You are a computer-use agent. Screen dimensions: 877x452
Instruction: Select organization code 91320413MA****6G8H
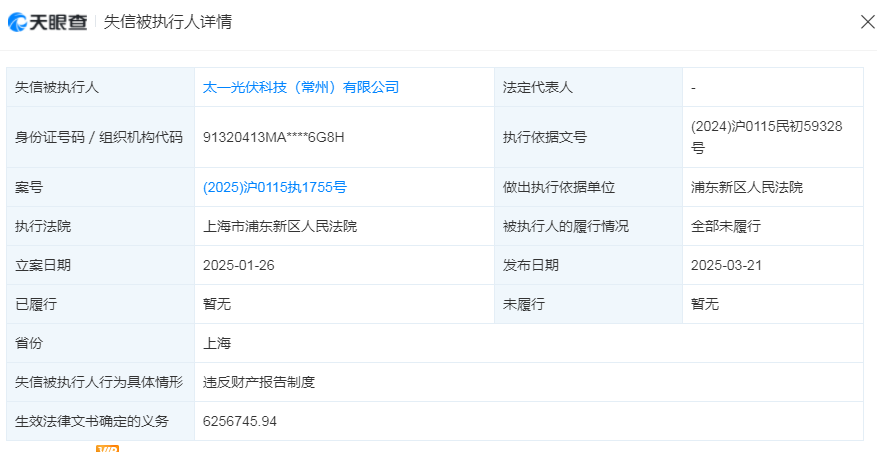coord(273,137)
